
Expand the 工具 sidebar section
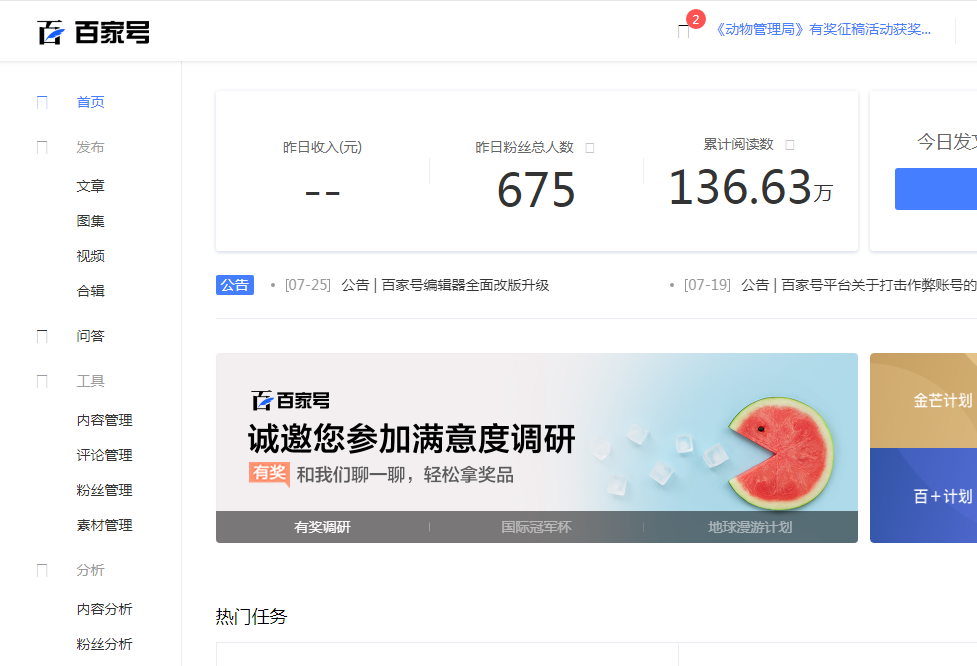90,381
